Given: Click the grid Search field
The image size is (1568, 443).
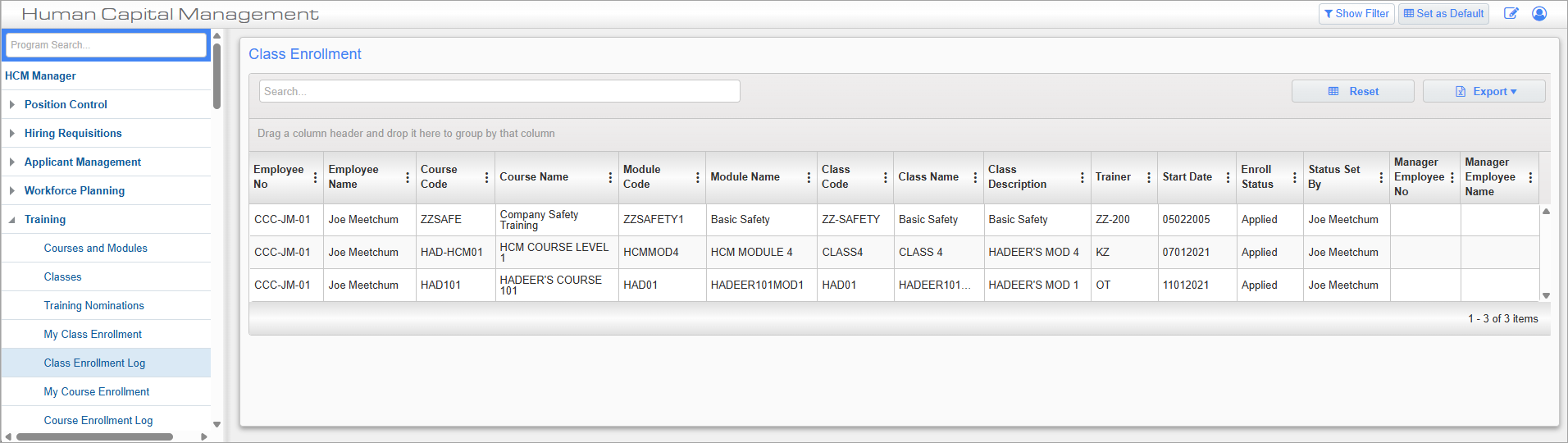Looking at the screenshot, I should pyautogui.click(x=499, y=91).
